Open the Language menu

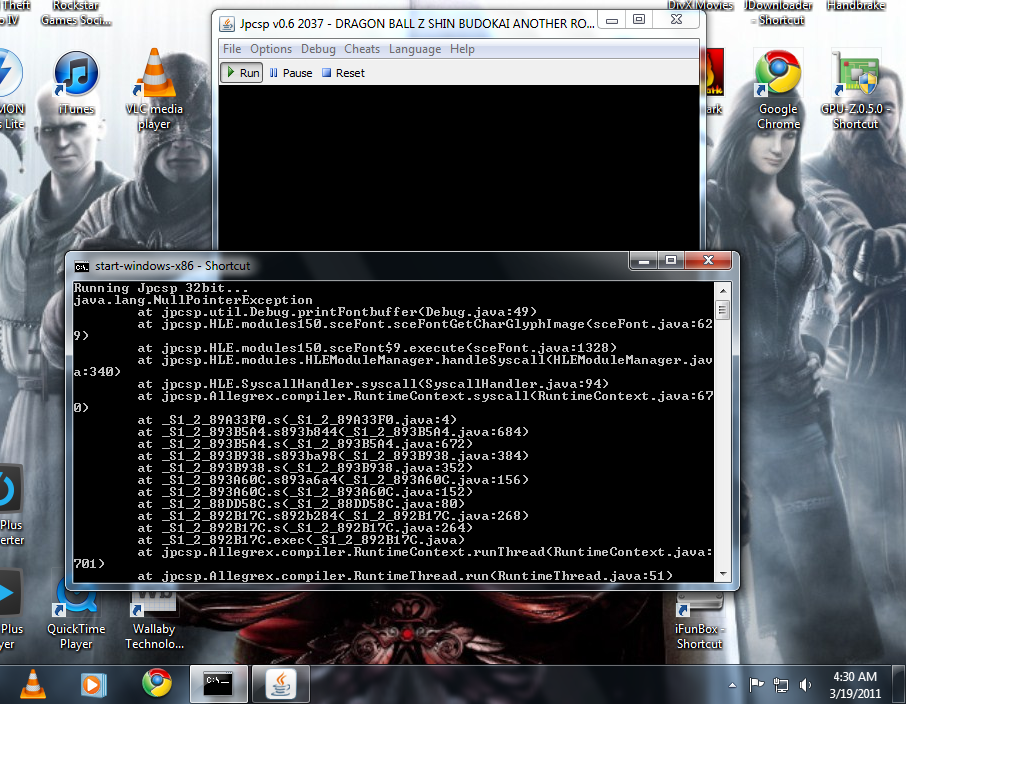pyautogui.click(x=414, y=49)
